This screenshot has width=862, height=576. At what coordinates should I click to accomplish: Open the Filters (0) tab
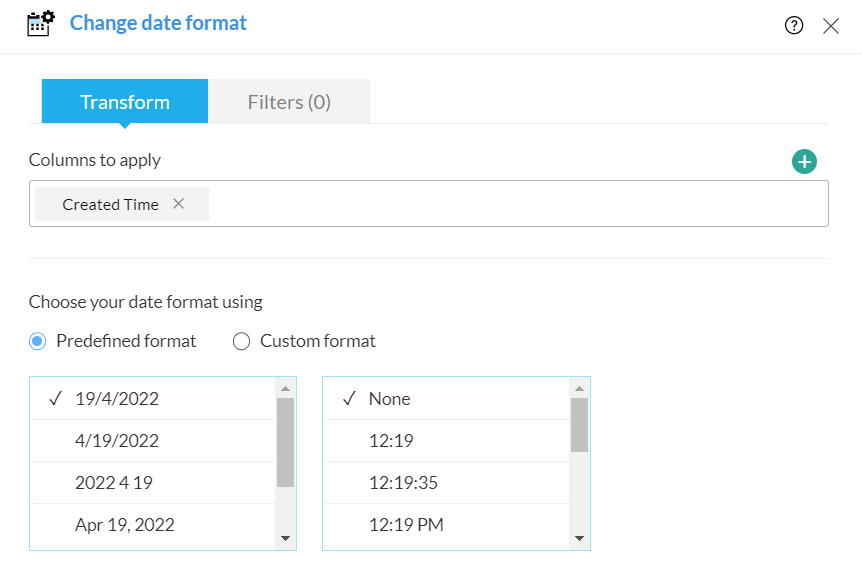pos(289,102)
